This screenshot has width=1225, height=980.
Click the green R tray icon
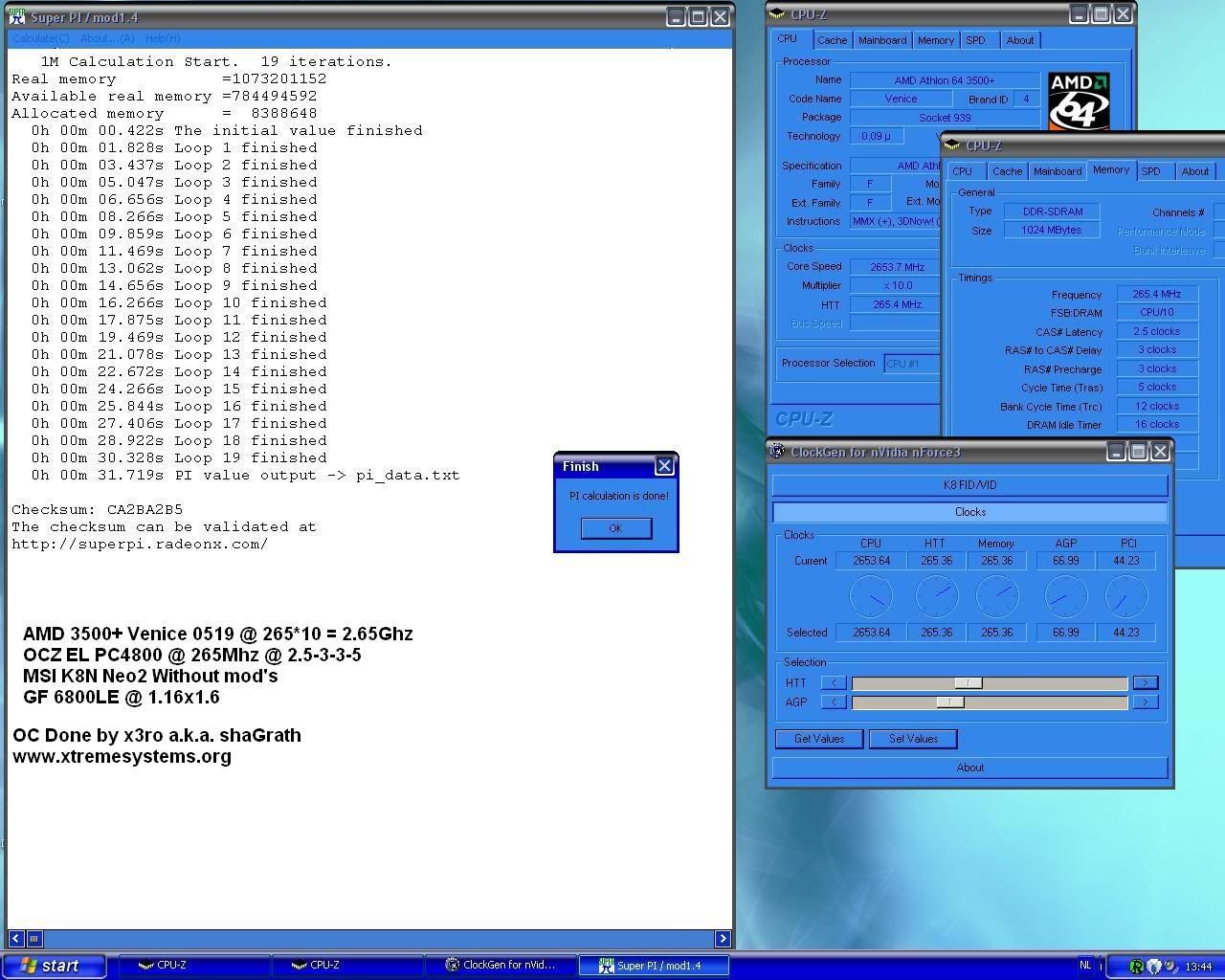1137,966
